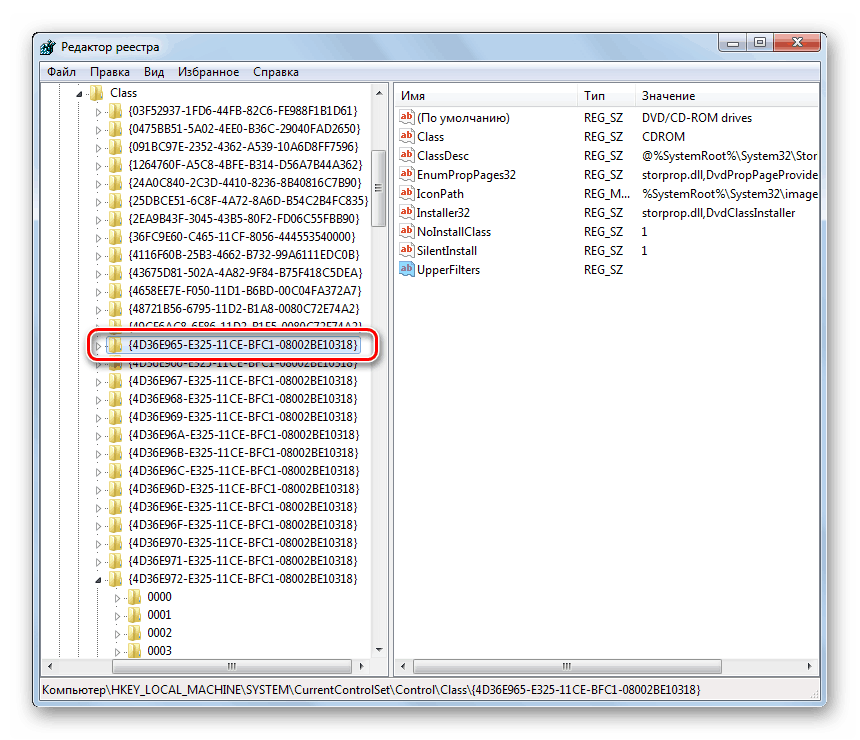Click tree pane horizontal scroll left arrow
This screenshot has width=860, height=740.
tap(50, 666)
